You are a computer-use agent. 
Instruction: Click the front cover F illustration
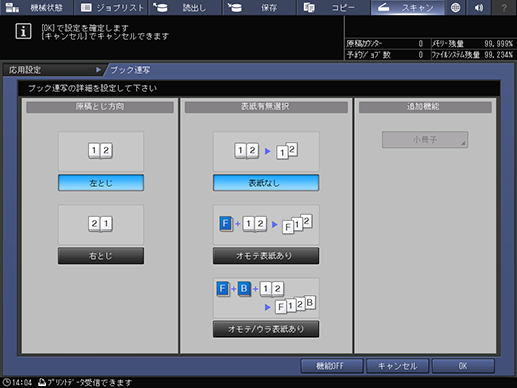(x=266, y=224)
